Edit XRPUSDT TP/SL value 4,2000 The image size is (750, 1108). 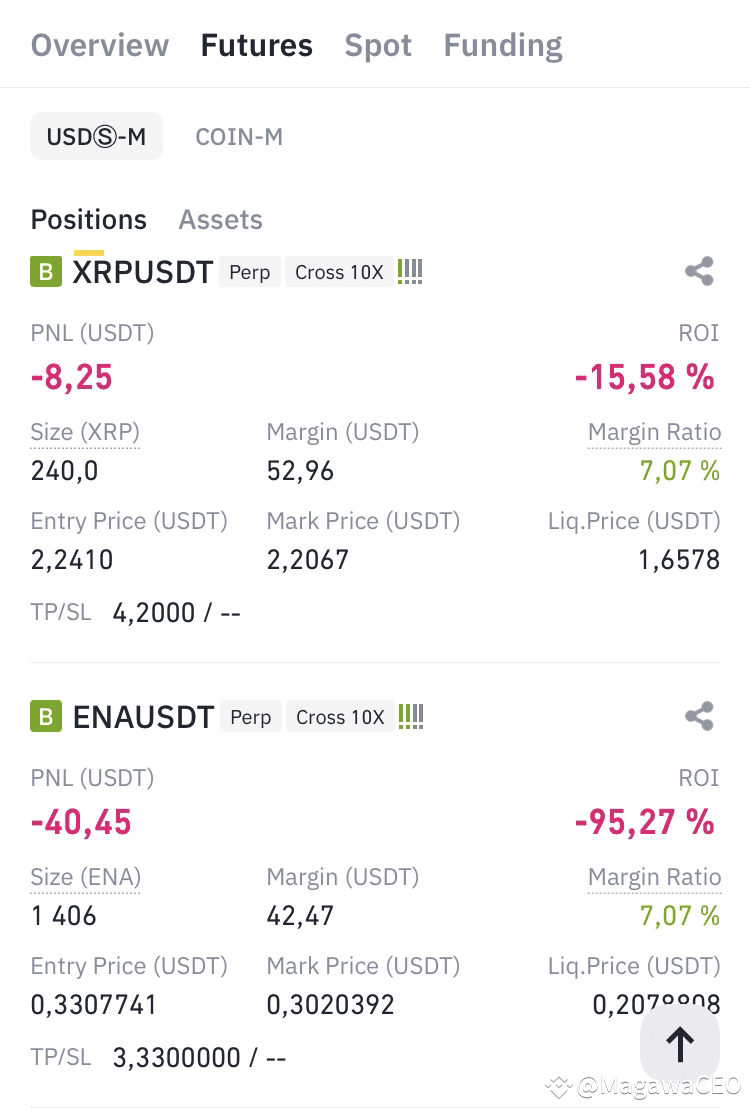[x=153, y=613]
